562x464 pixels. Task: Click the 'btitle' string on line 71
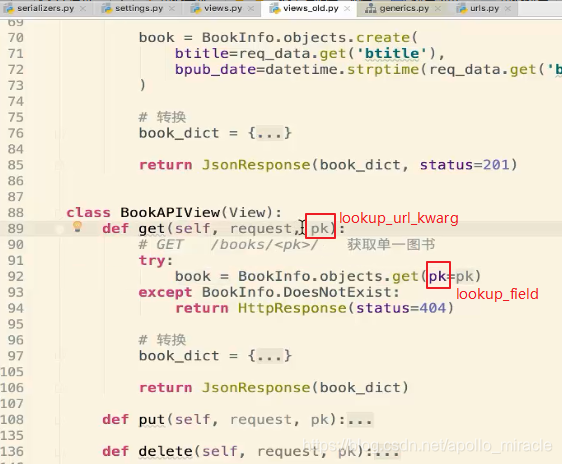391,53
